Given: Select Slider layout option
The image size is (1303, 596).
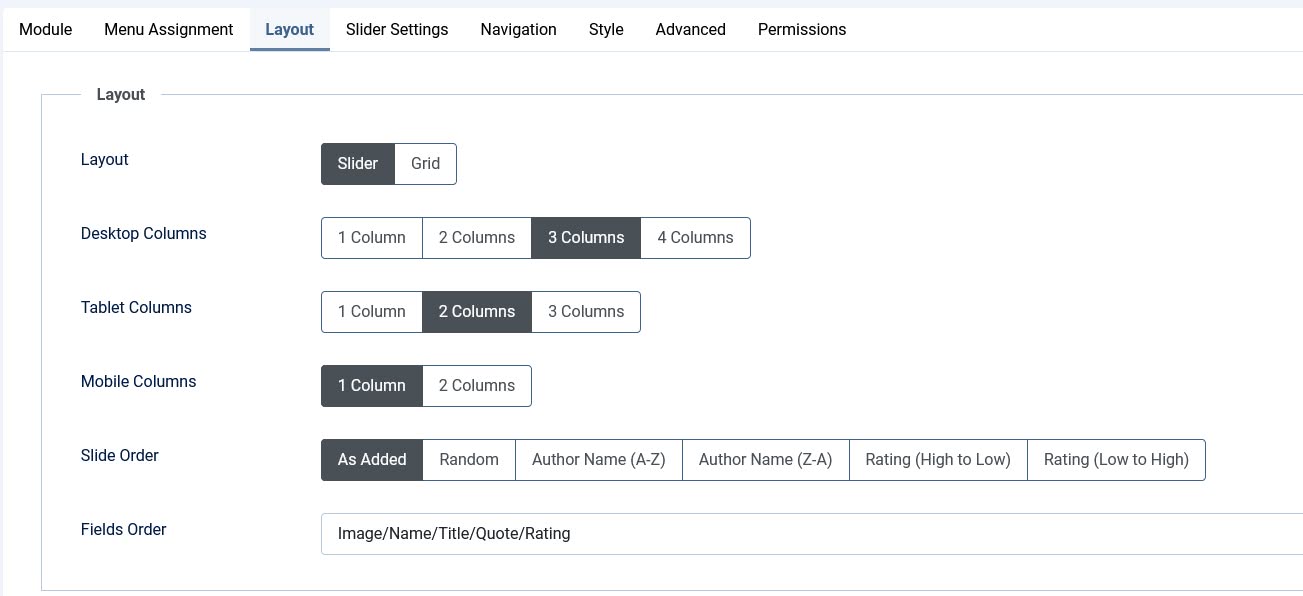Looking at the screenshot, I should click(x=358, y=164).
